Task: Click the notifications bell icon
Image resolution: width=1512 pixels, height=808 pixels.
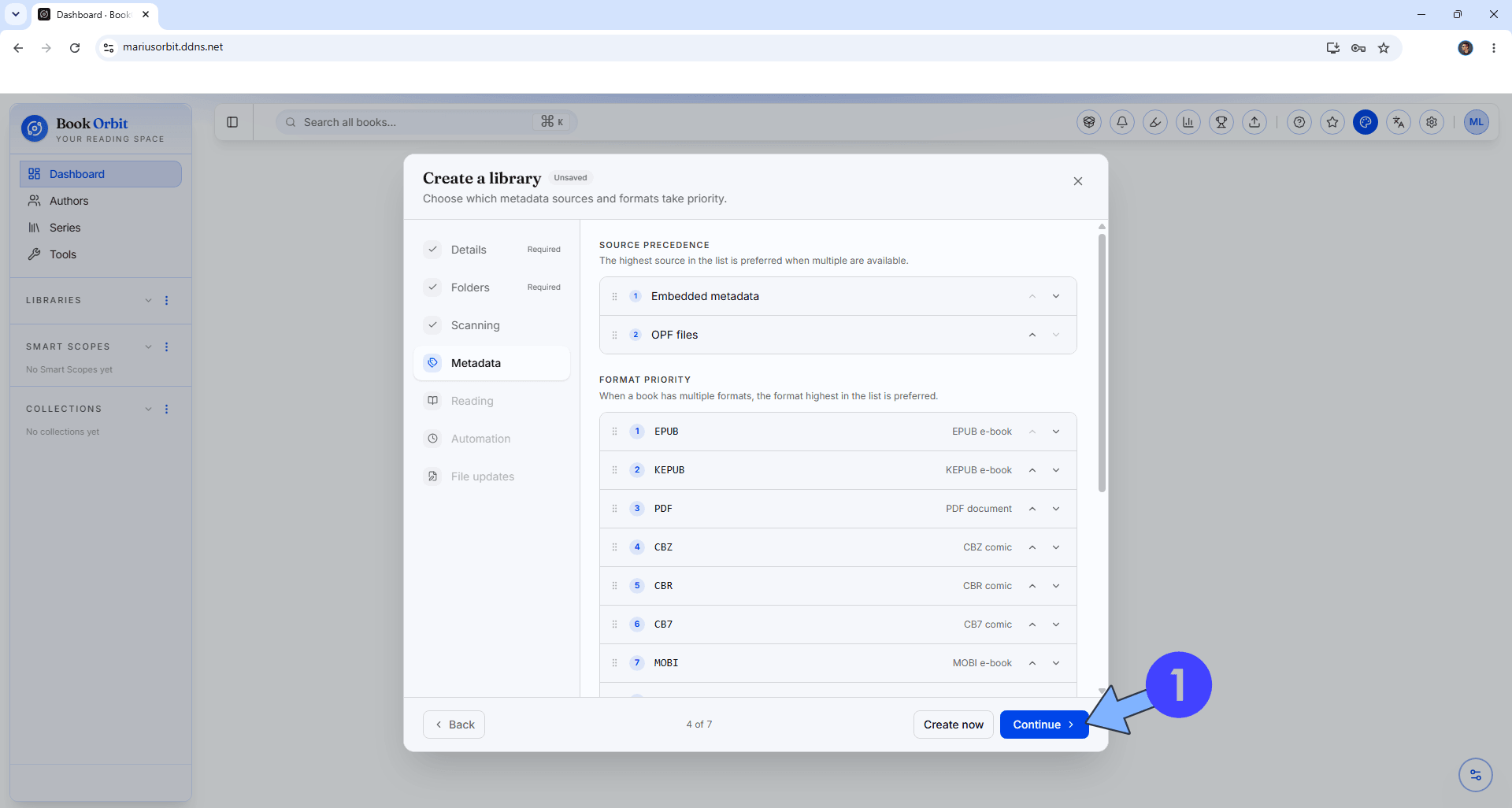Action: (x=1122, y=122)
